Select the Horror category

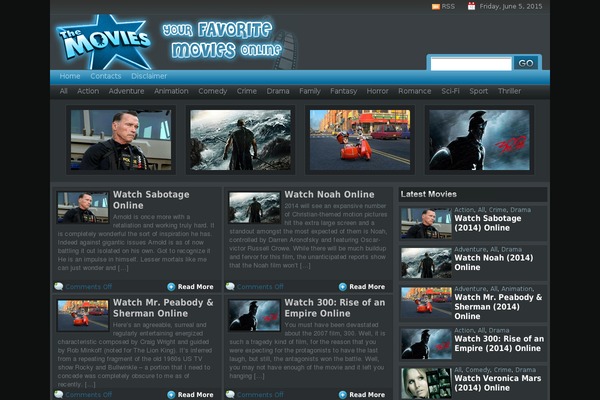point(377,91)
